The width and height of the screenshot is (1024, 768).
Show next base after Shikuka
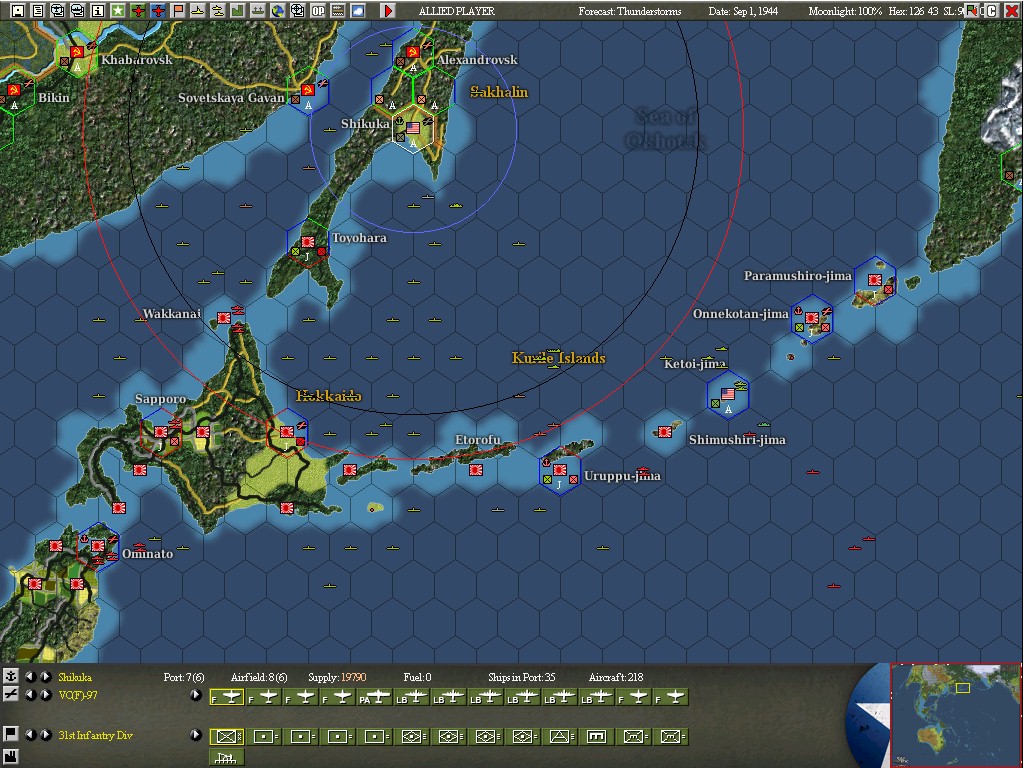pos(46,677)
